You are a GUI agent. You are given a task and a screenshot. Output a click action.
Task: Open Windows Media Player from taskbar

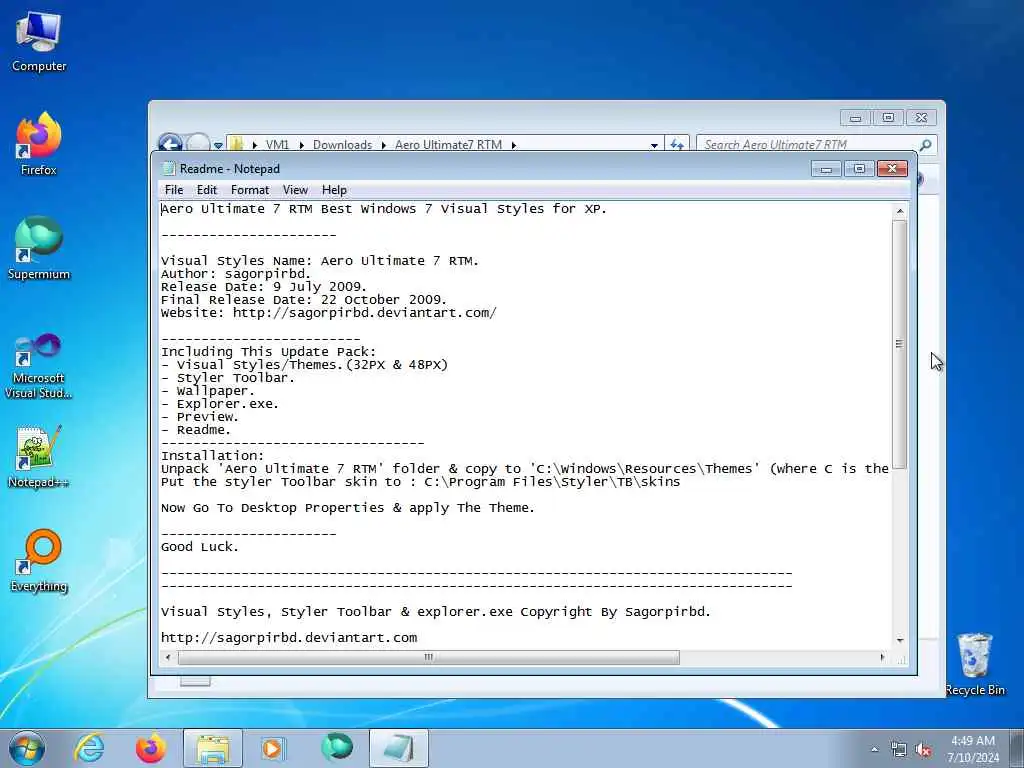272,748
